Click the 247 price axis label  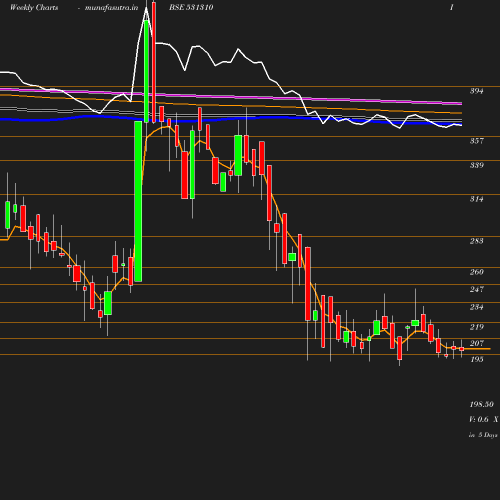pyautogui.click(x=476, y=289)
